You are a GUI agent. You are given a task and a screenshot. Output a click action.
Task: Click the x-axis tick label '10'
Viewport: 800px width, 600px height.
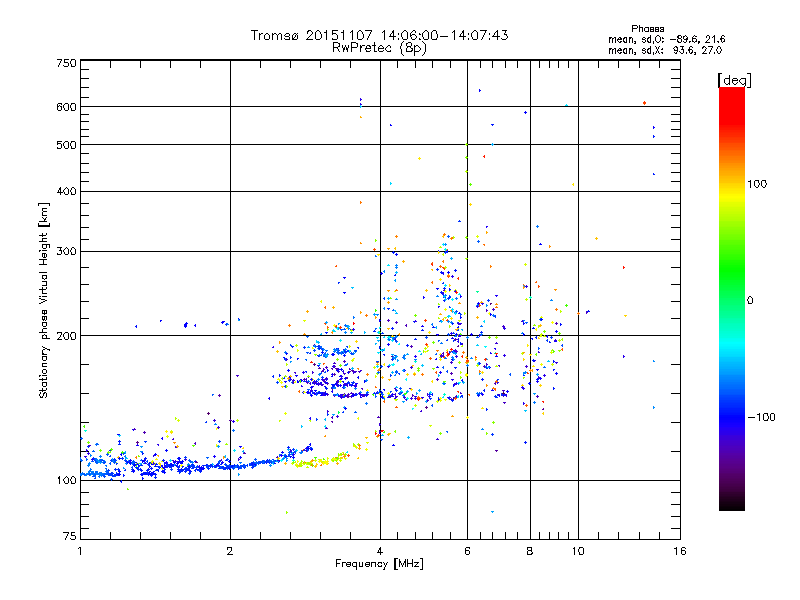coord(578,551)
